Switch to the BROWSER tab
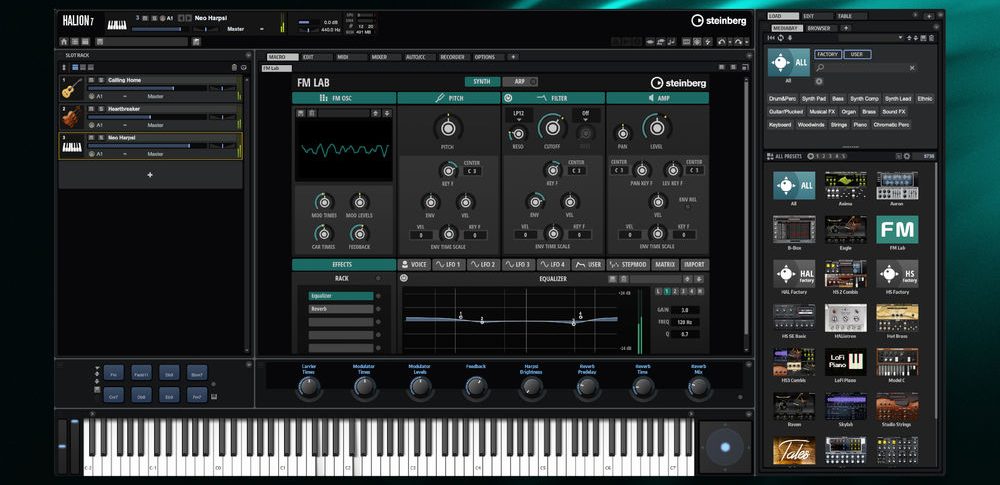Viewport: 1000px width, 485px height. 820,28
